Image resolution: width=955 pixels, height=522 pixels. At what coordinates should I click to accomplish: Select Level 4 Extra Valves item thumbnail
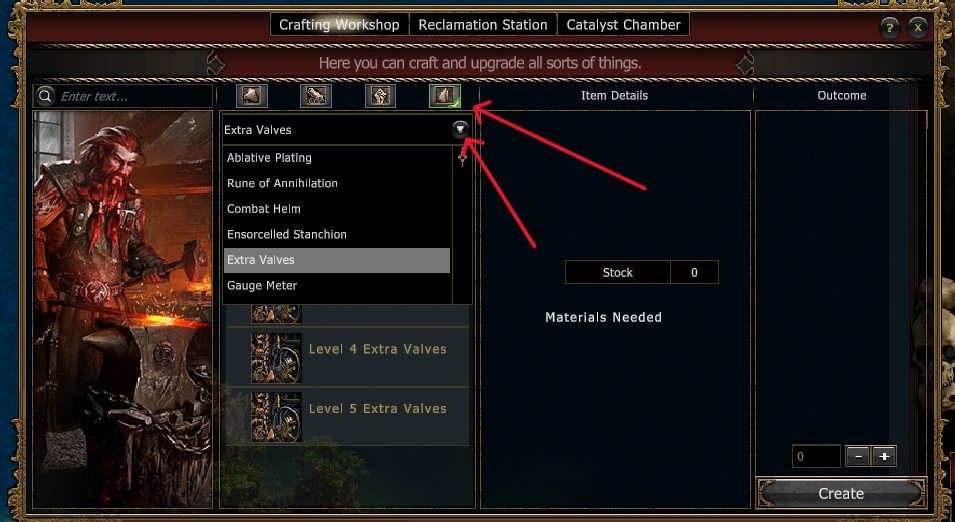tap(277, 358)
